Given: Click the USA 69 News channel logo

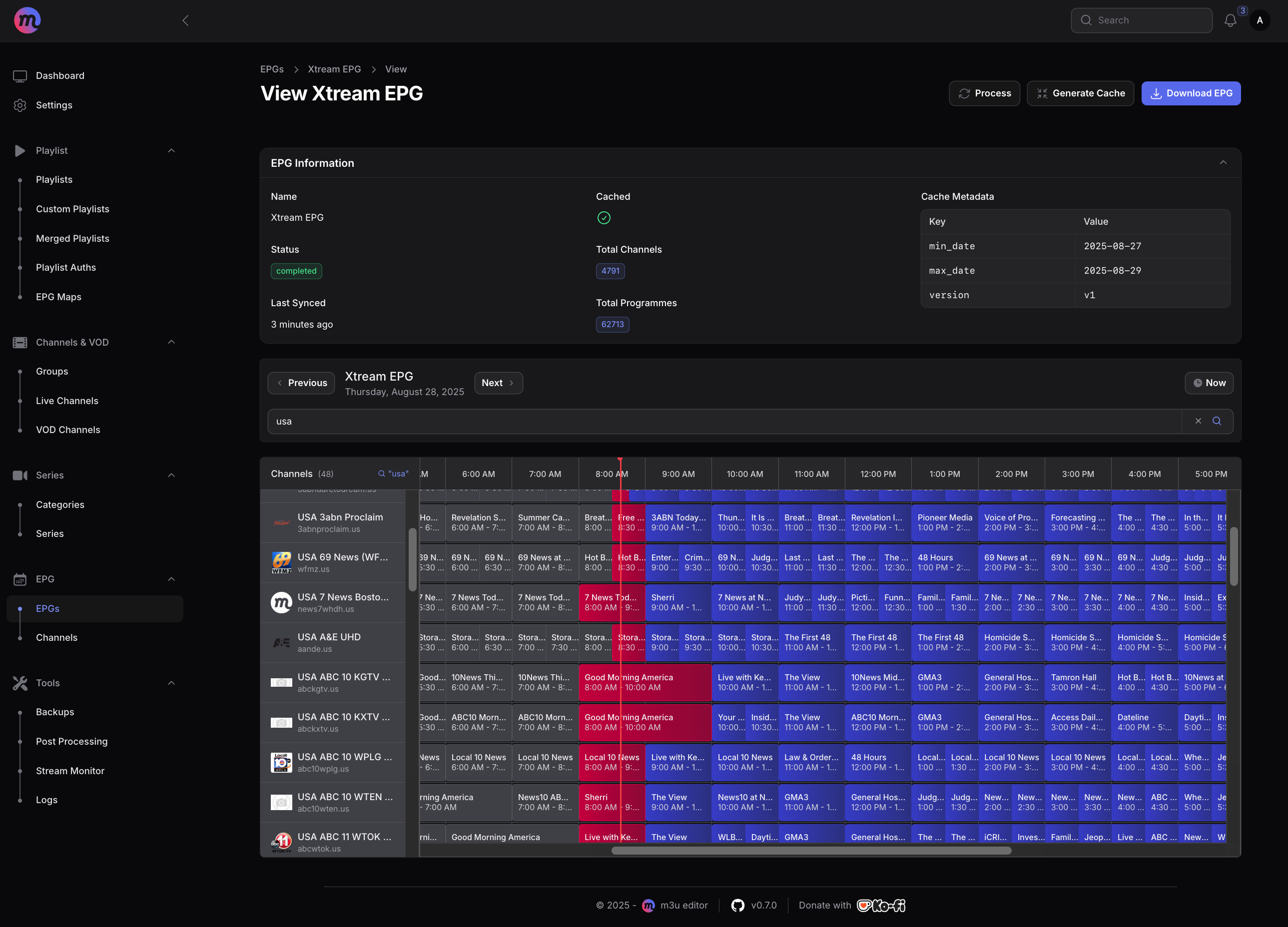Looking at the screenshot, I should pyautogui.click(x=281, y=562).
